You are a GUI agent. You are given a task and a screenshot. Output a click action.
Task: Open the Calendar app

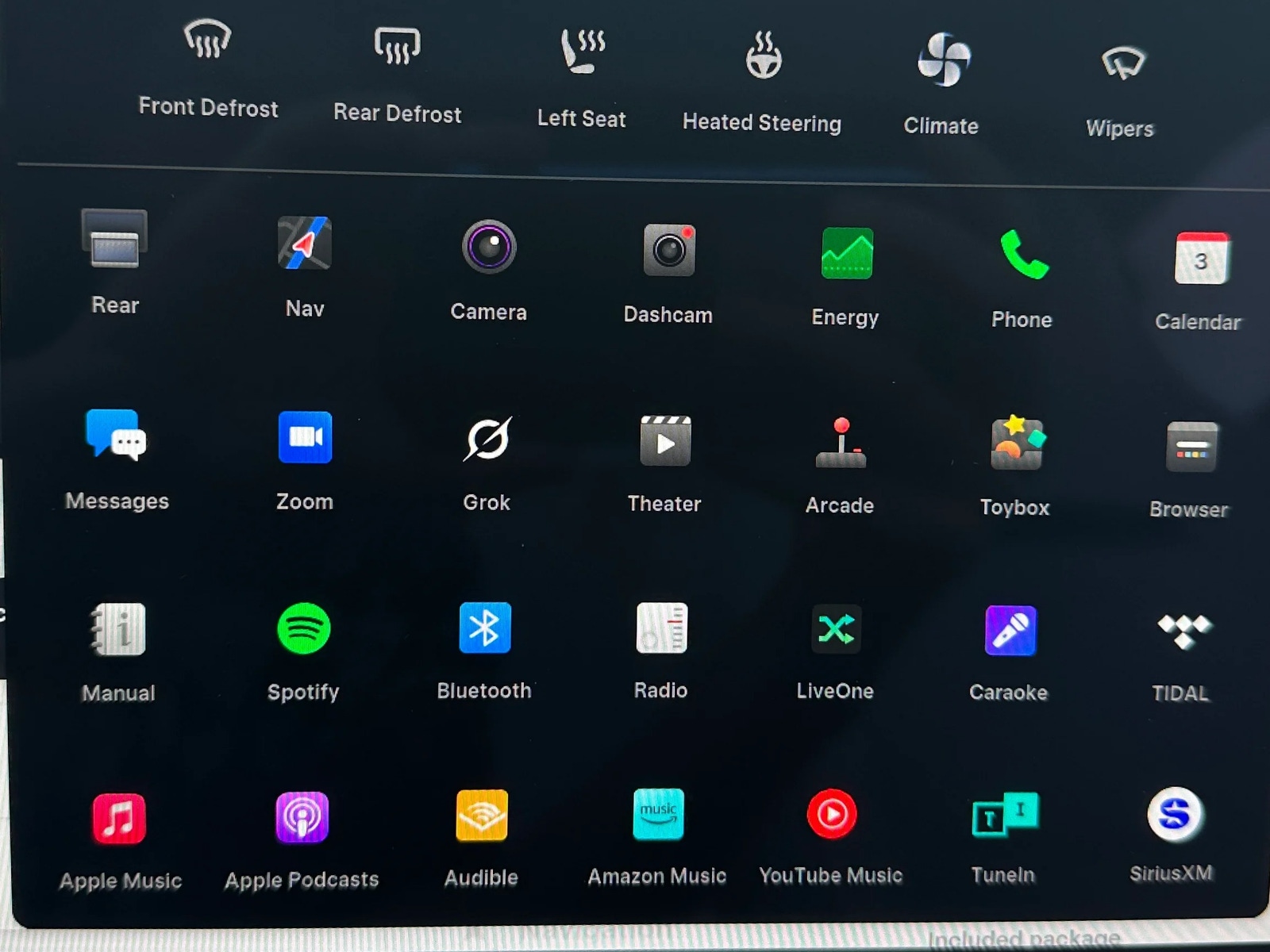1201,259
